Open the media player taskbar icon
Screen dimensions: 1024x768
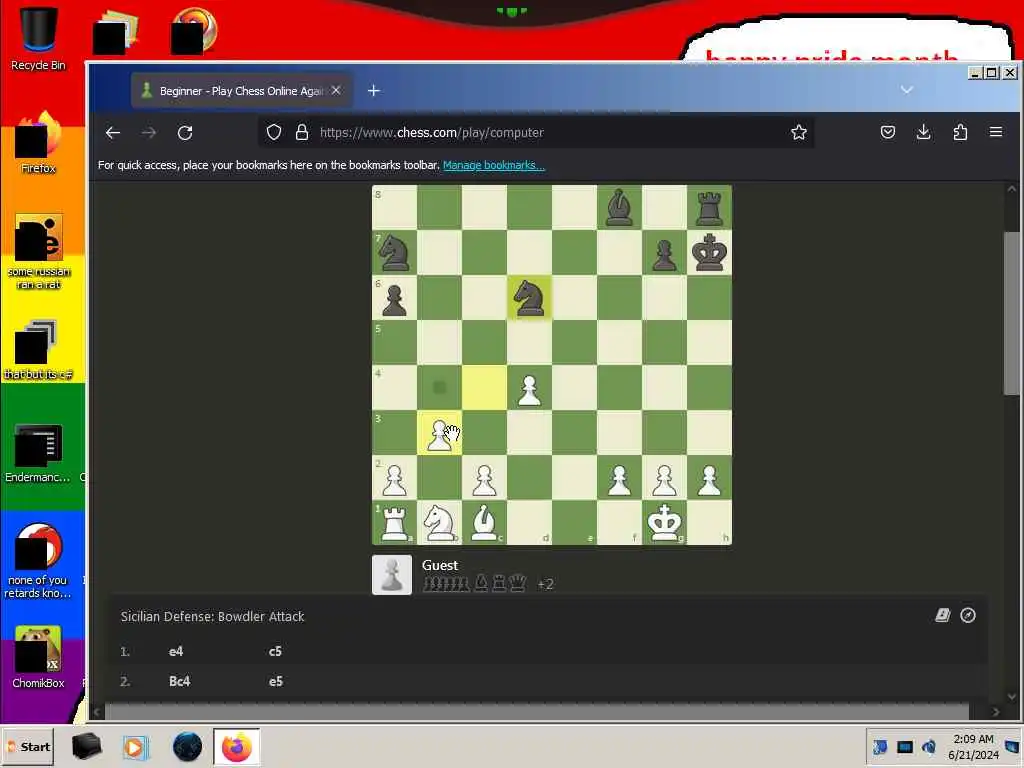135,747
